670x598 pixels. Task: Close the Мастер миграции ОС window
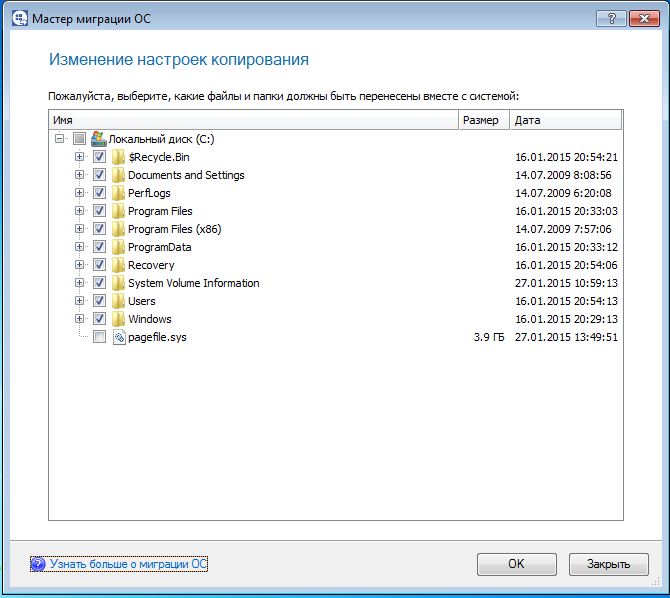pyautogui.click(x=644, y=18)
